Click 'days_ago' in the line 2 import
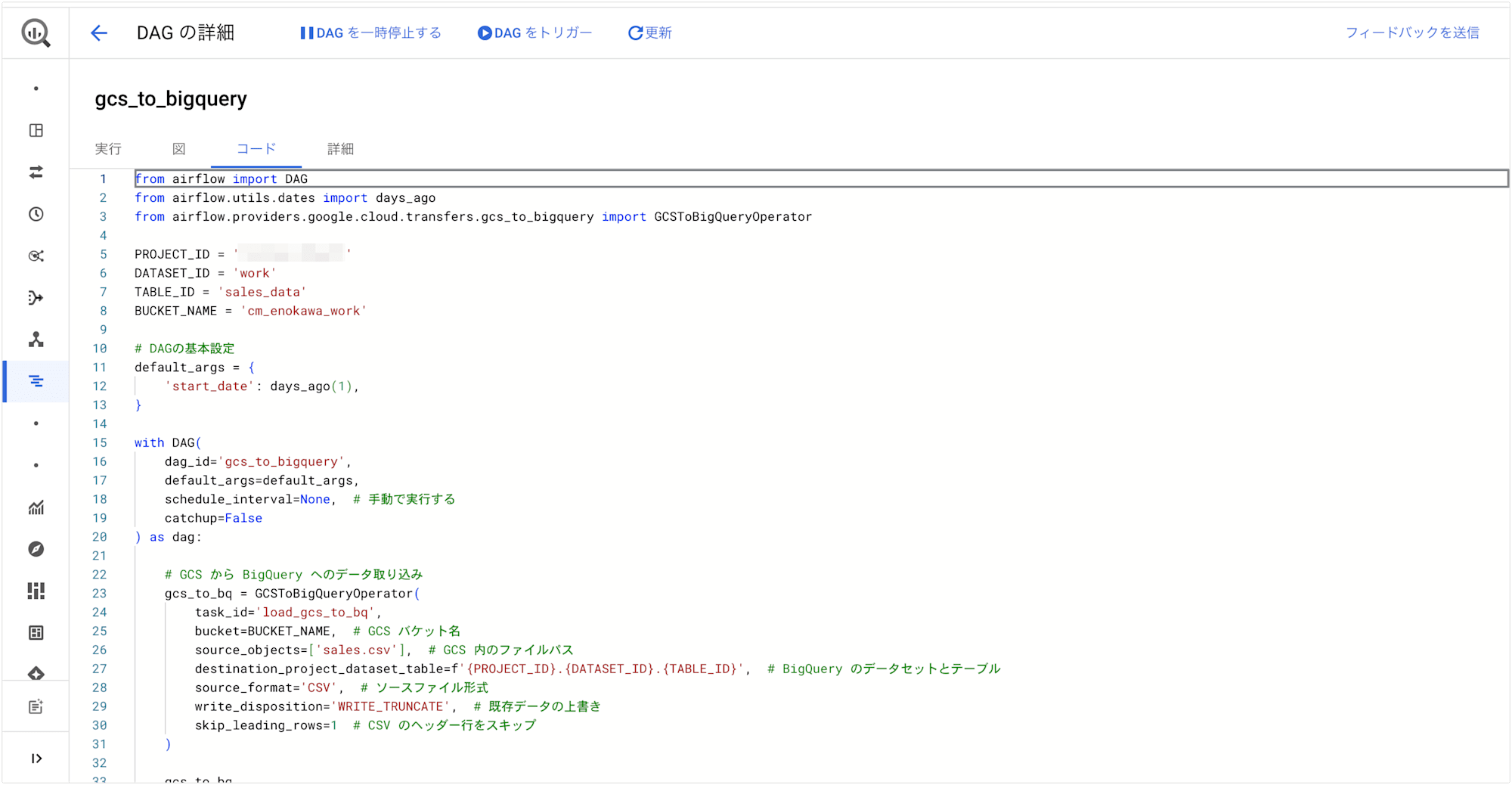 pyautogui.click(x=406, y=198)
